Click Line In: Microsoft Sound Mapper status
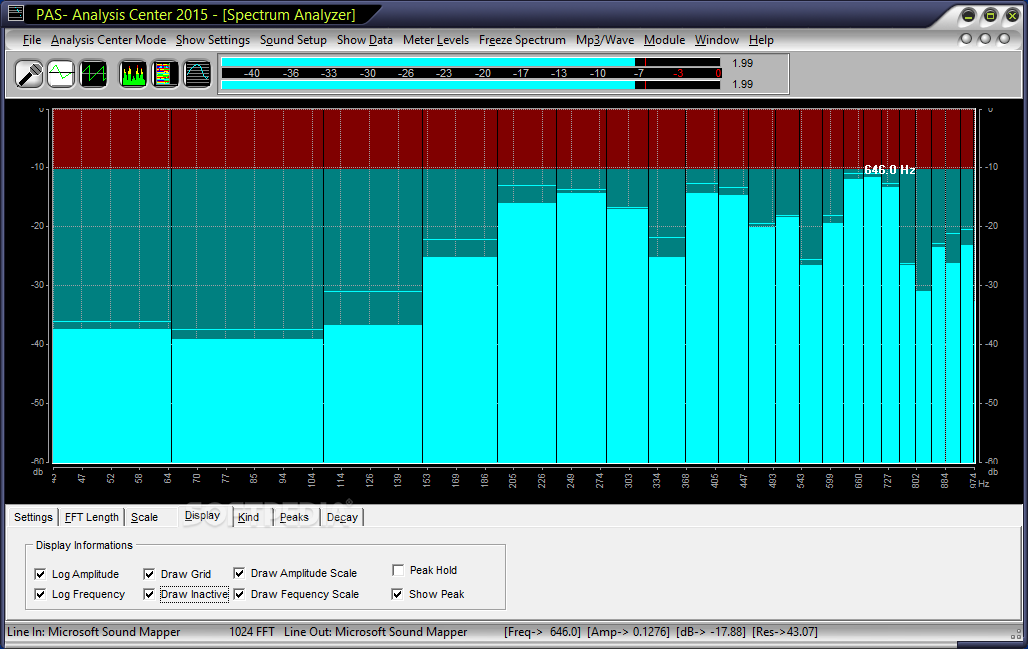Screen dimensions: 1028x649 click(x=94, y=632)
